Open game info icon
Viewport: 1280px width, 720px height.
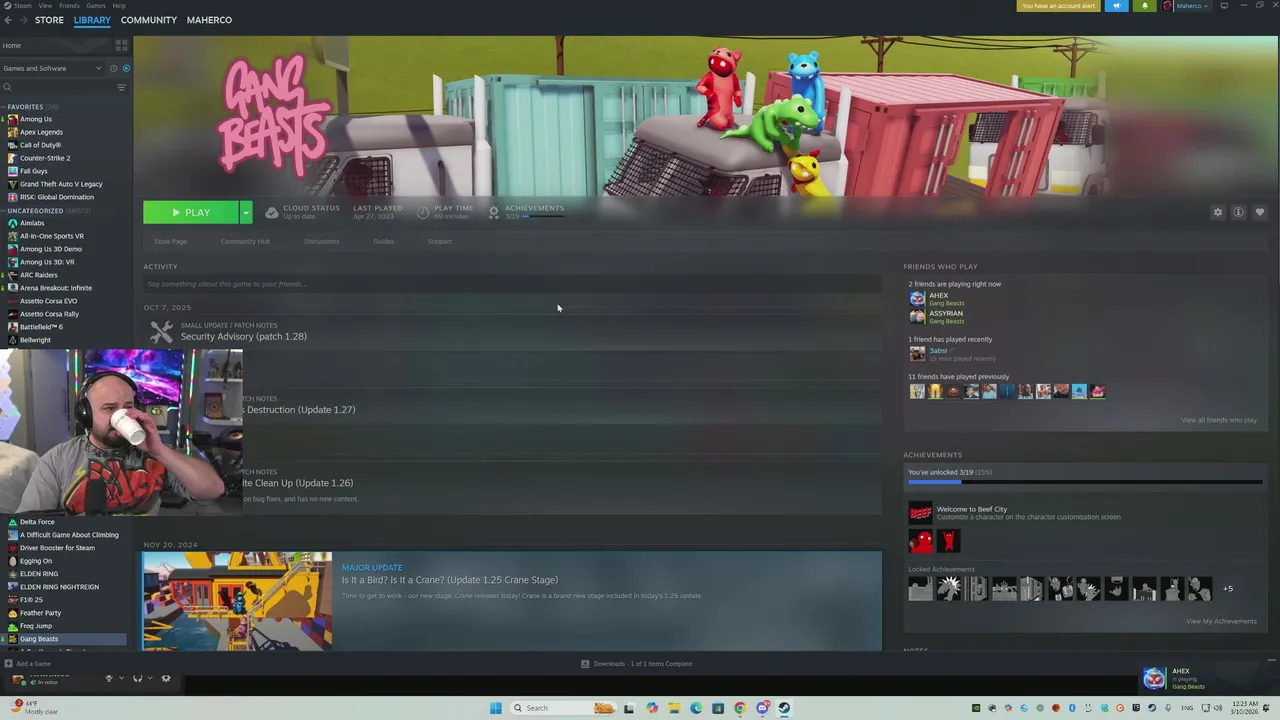tap(1238, 212)
